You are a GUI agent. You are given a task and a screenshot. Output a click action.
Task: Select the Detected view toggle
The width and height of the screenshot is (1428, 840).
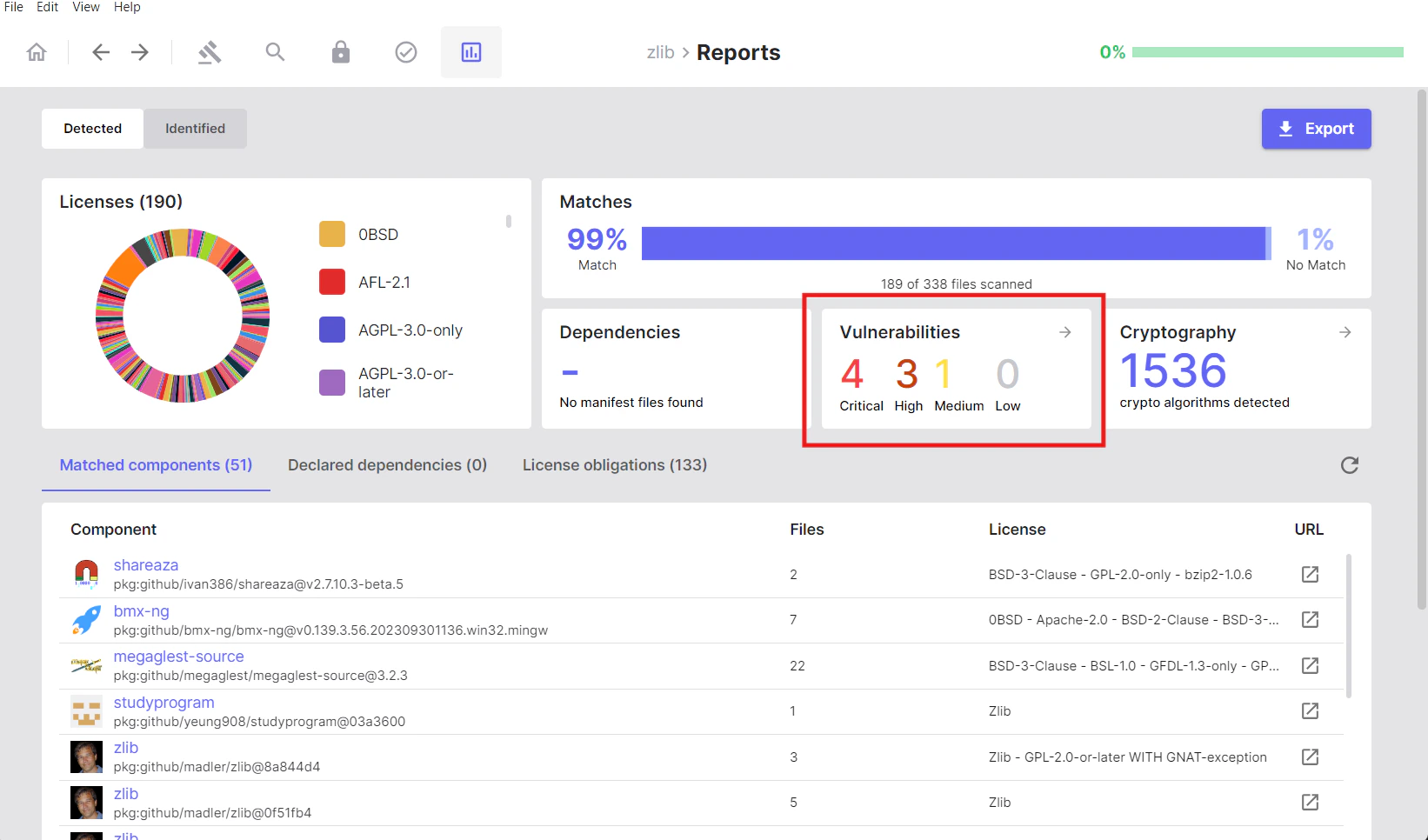point(92,128)
